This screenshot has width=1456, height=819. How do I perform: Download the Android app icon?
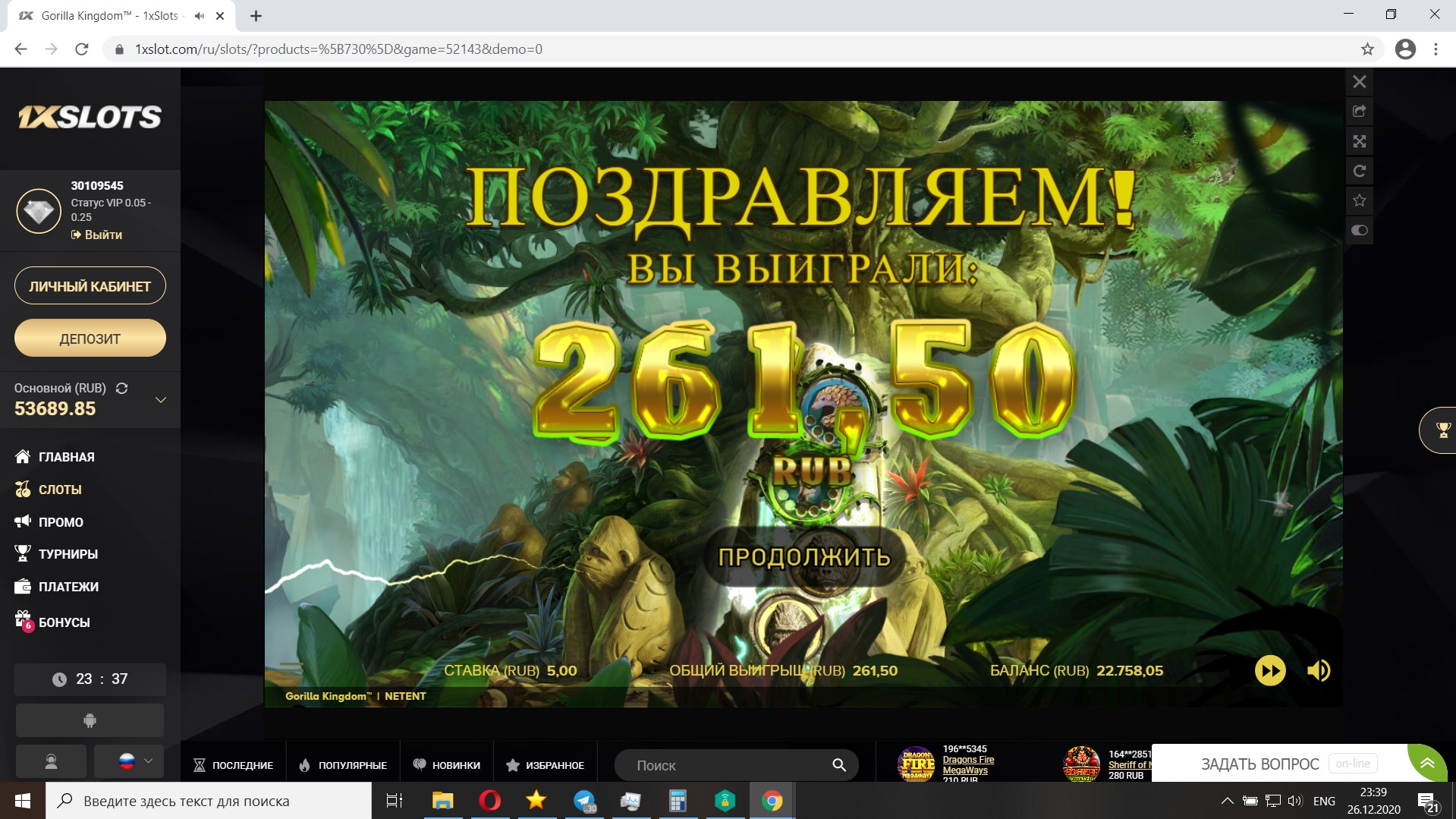pyautogui.click(x=90, y=720)
